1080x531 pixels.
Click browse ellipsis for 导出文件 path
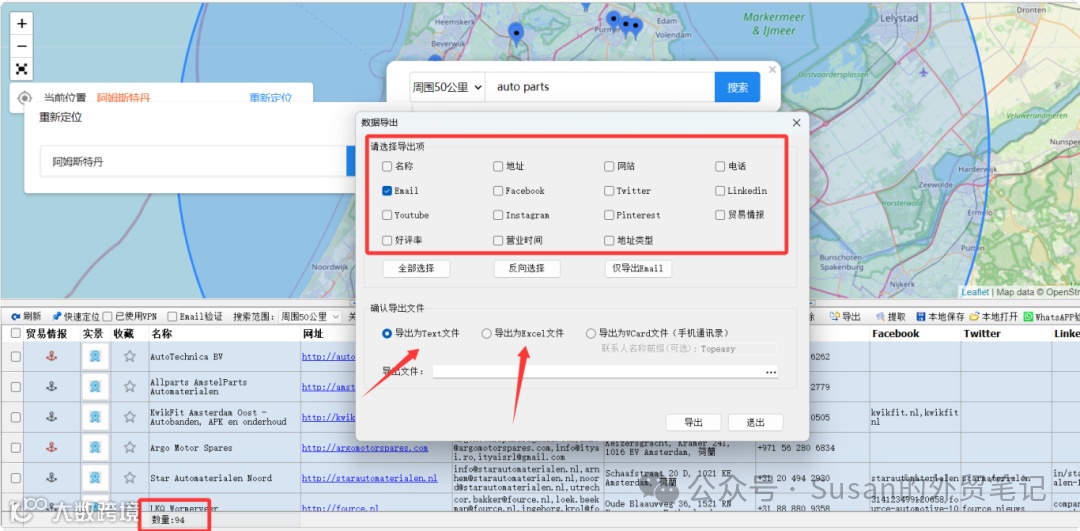pos(770,372)
